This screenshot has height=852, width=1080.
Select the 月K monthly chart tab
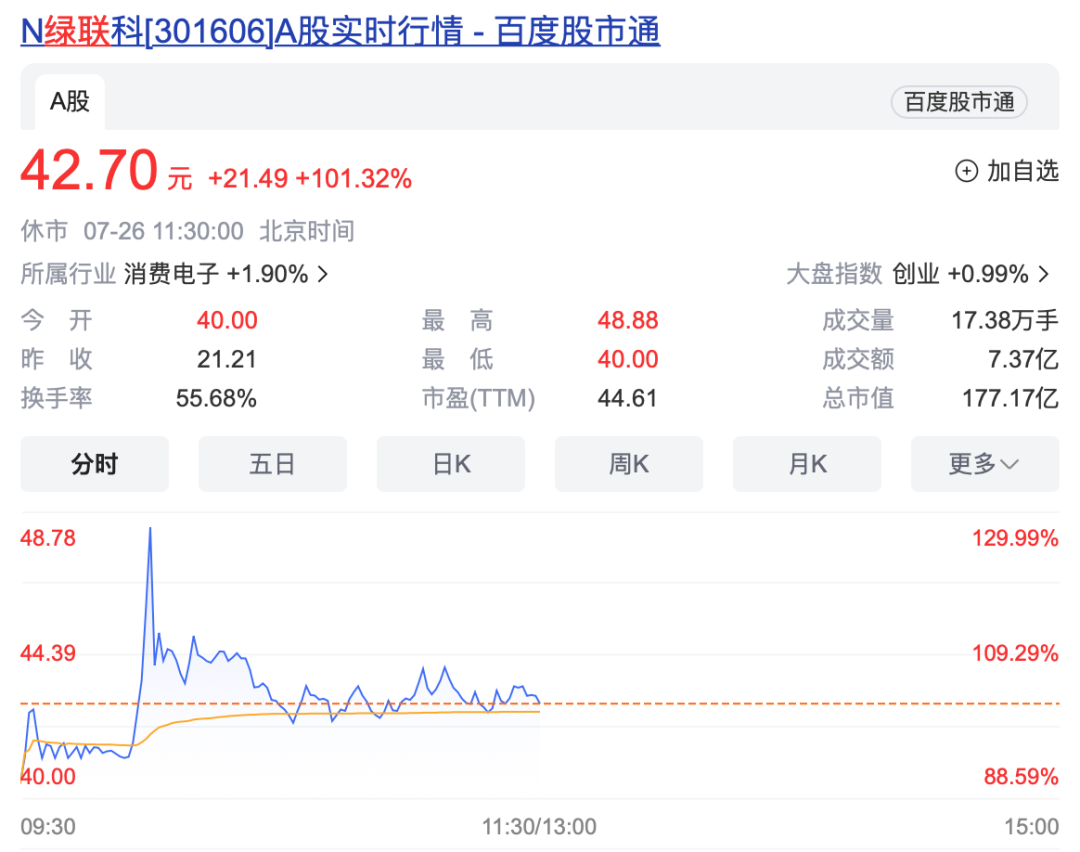(806, 464)
